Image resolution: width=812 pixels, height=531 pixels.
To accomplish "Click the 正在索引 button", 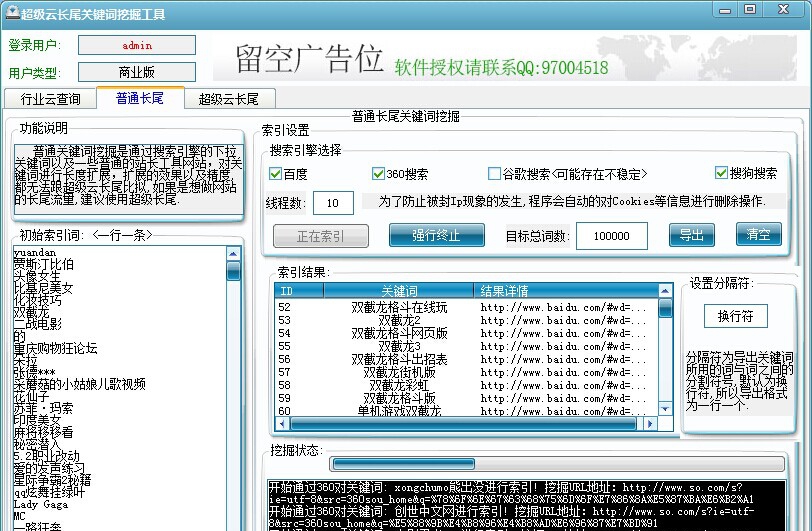I will point(321,236).
